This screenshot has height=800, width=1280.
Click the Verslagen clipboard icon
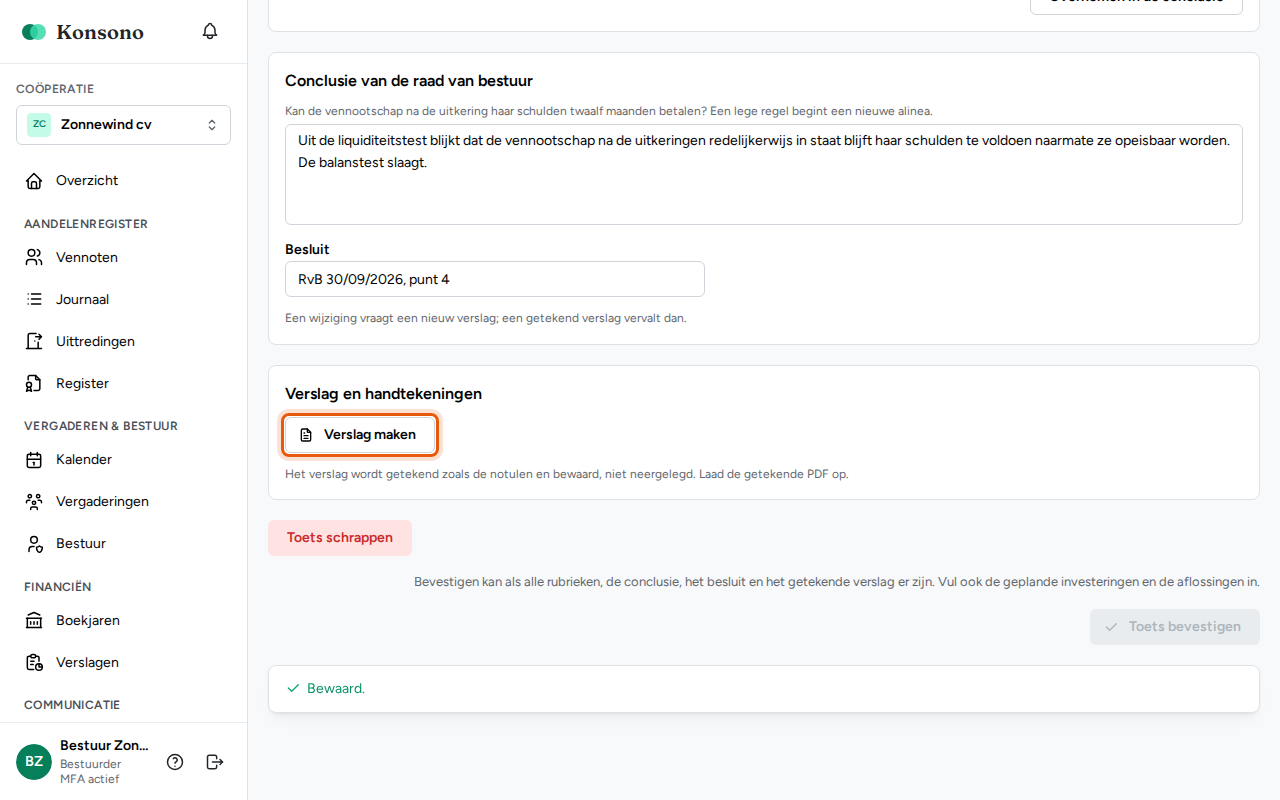(x=34, y=663)
